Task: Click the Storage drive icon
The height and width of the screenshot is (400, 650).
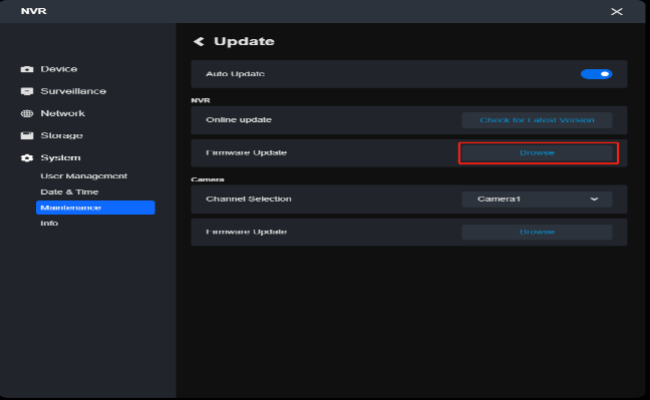Action: click(27, 136)
